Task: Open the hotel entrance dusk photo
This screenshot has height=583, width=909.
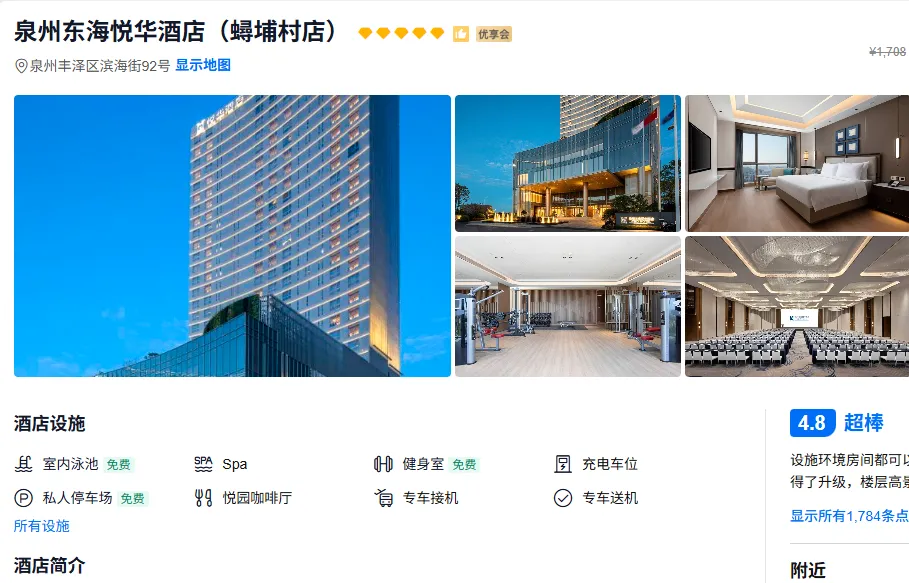Action: (x=568, y=163)
